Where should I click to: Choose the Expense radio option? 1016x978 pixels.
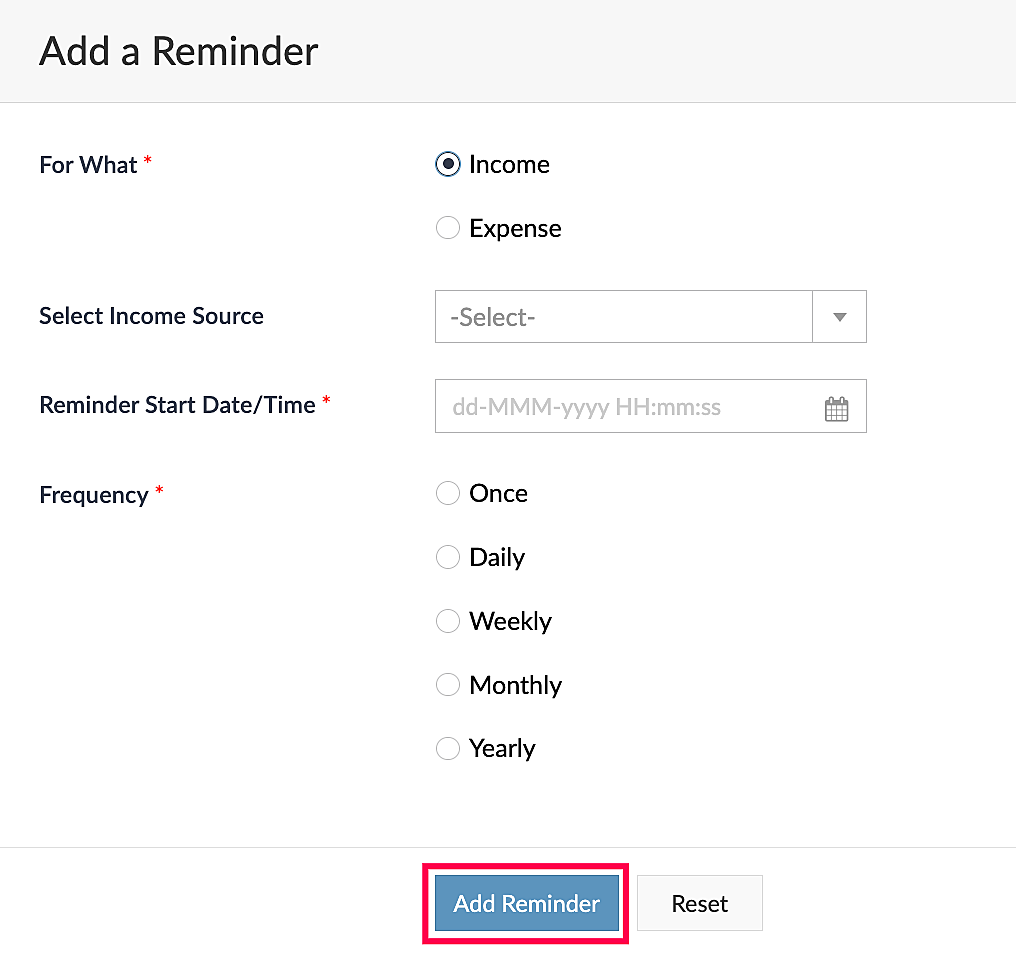pos(448,228)
